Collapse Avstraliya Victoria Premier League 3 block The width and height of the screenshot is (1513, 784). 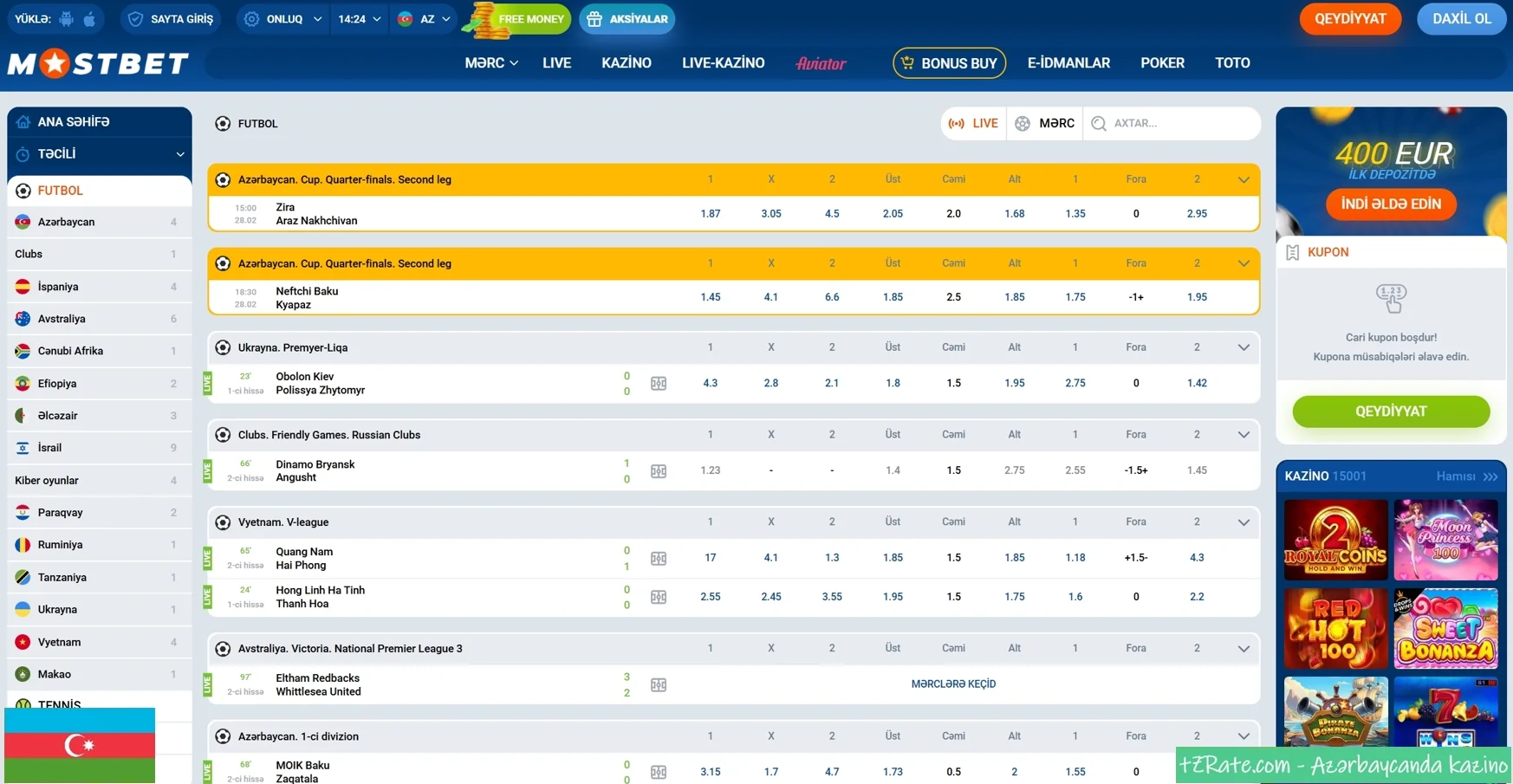point(1244,649)
